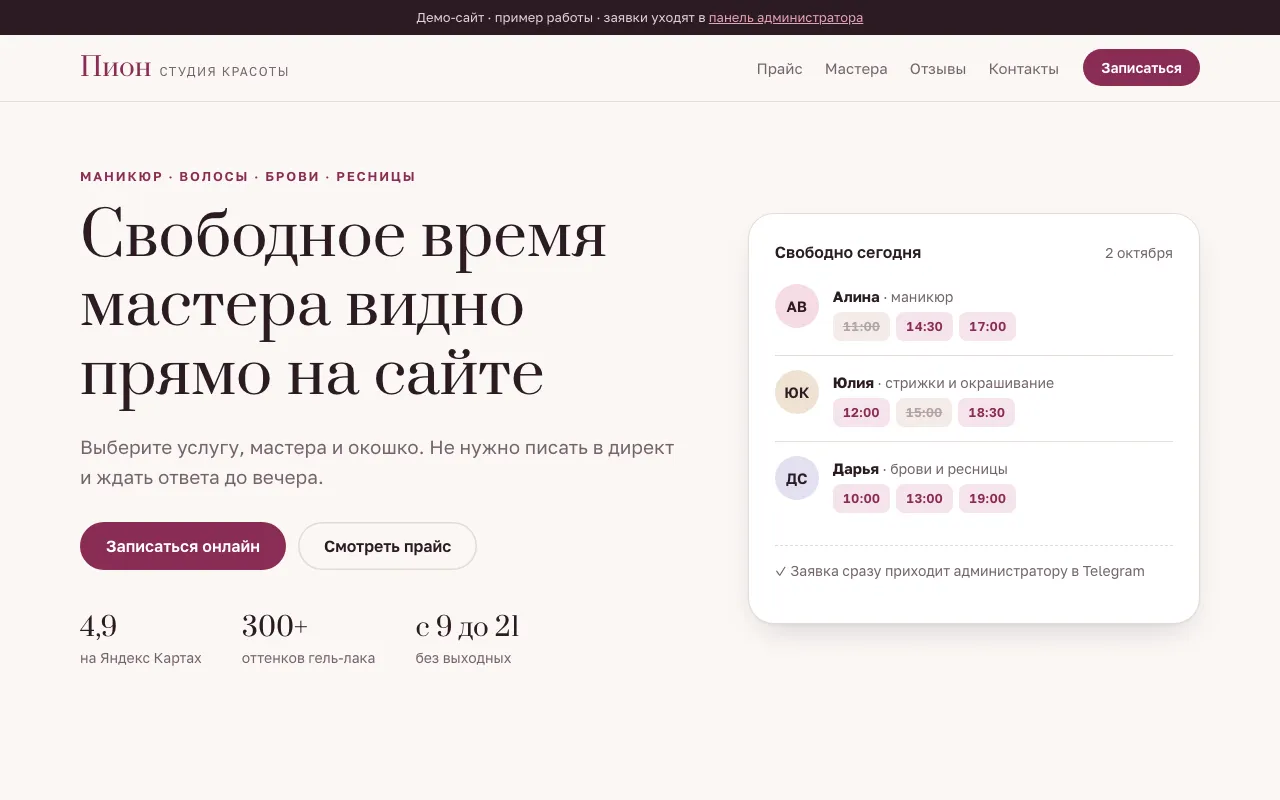Select the 18:30 slot for Юлия
This screenshot has width=1280, height=800.
click(x=986, y=412)
